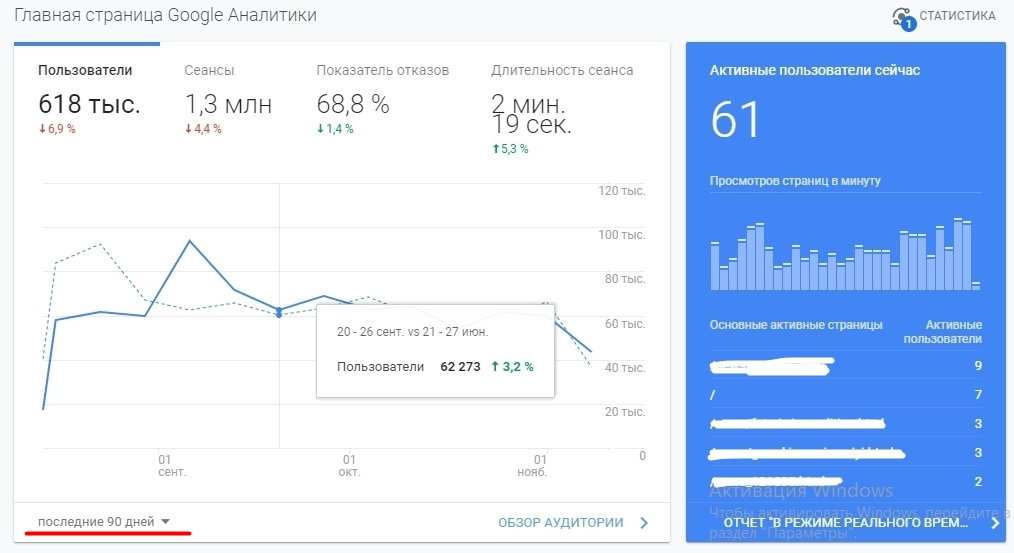Open the Статистика insights icon

(903, 18)
